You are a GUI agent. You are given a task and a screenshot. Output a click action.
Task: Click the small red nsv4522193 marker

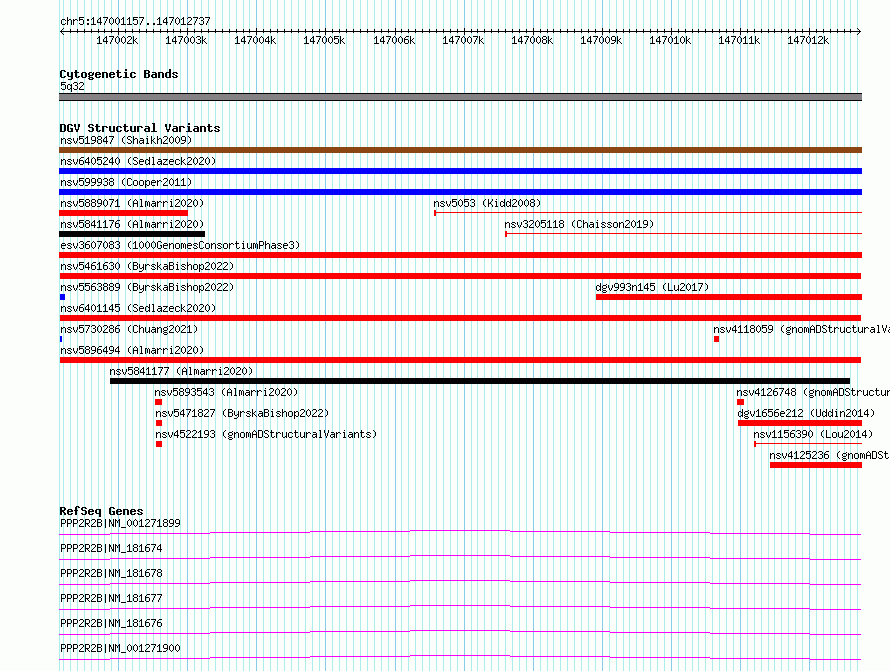pyautogui.click(x=159, y=444)
